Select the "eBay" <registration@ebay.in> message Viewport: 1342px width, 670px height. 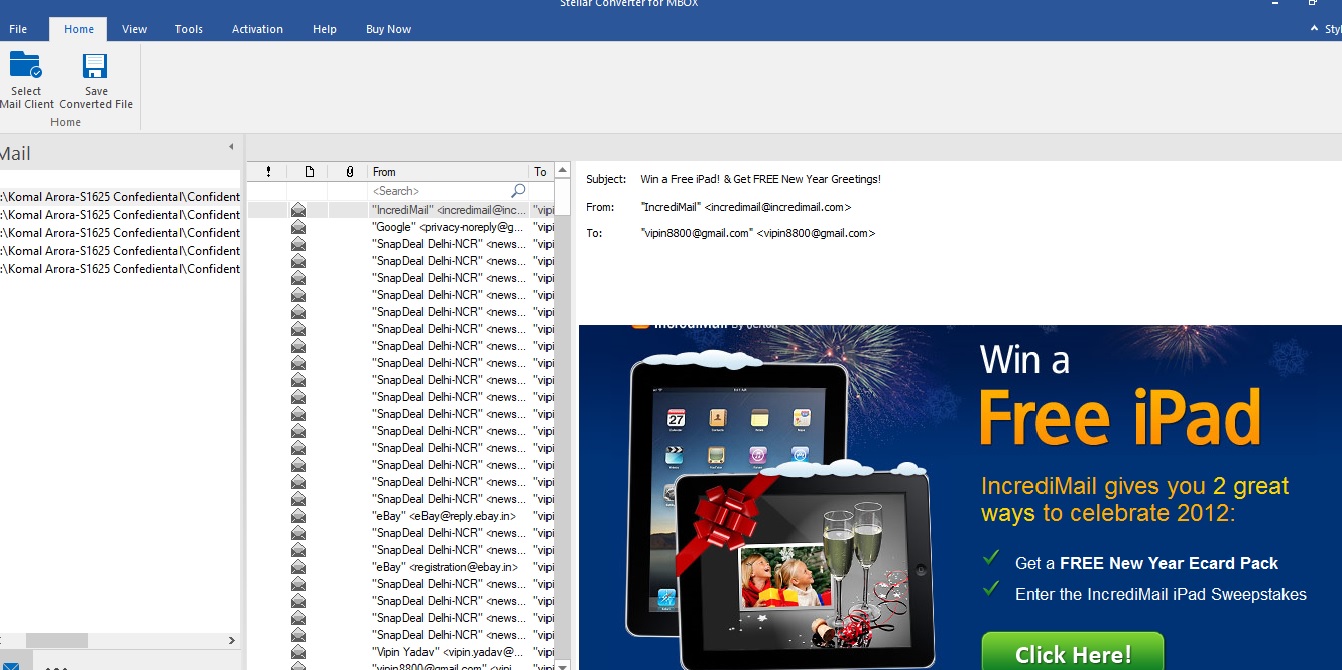tap(400, 567)
